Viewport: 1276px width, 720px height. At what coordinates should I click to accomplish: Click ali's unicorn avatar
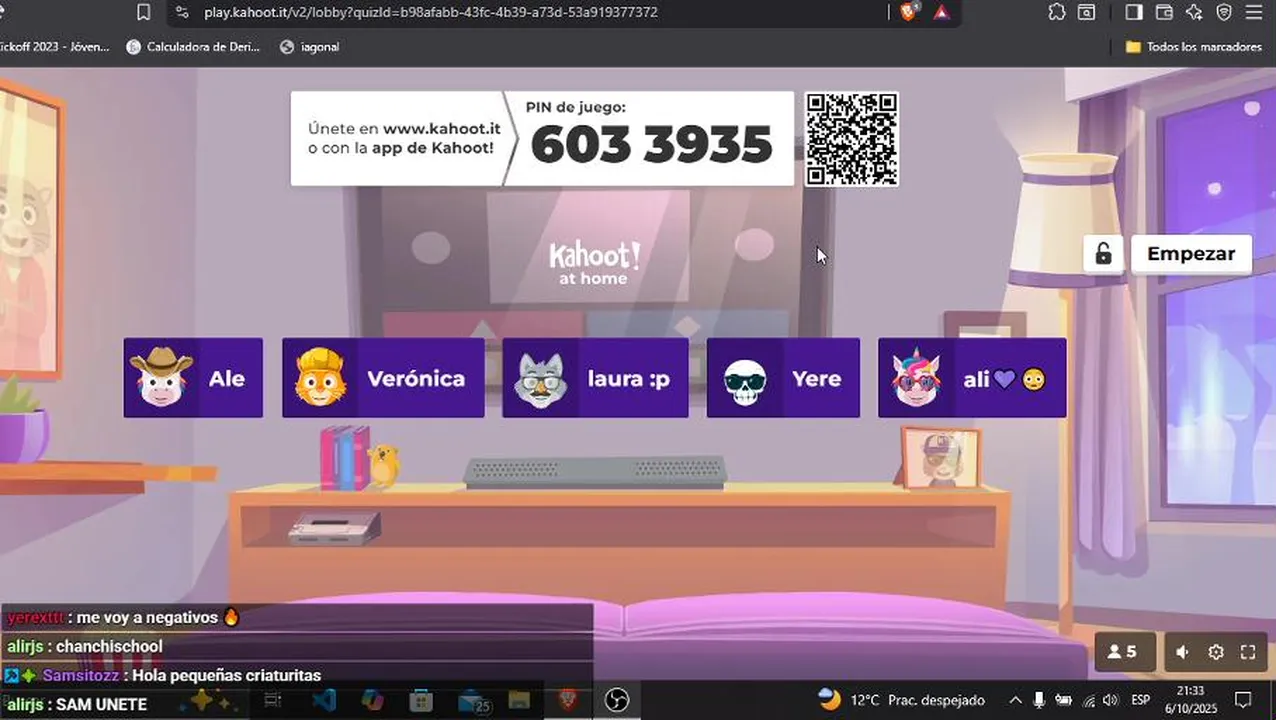coord(915,378)
